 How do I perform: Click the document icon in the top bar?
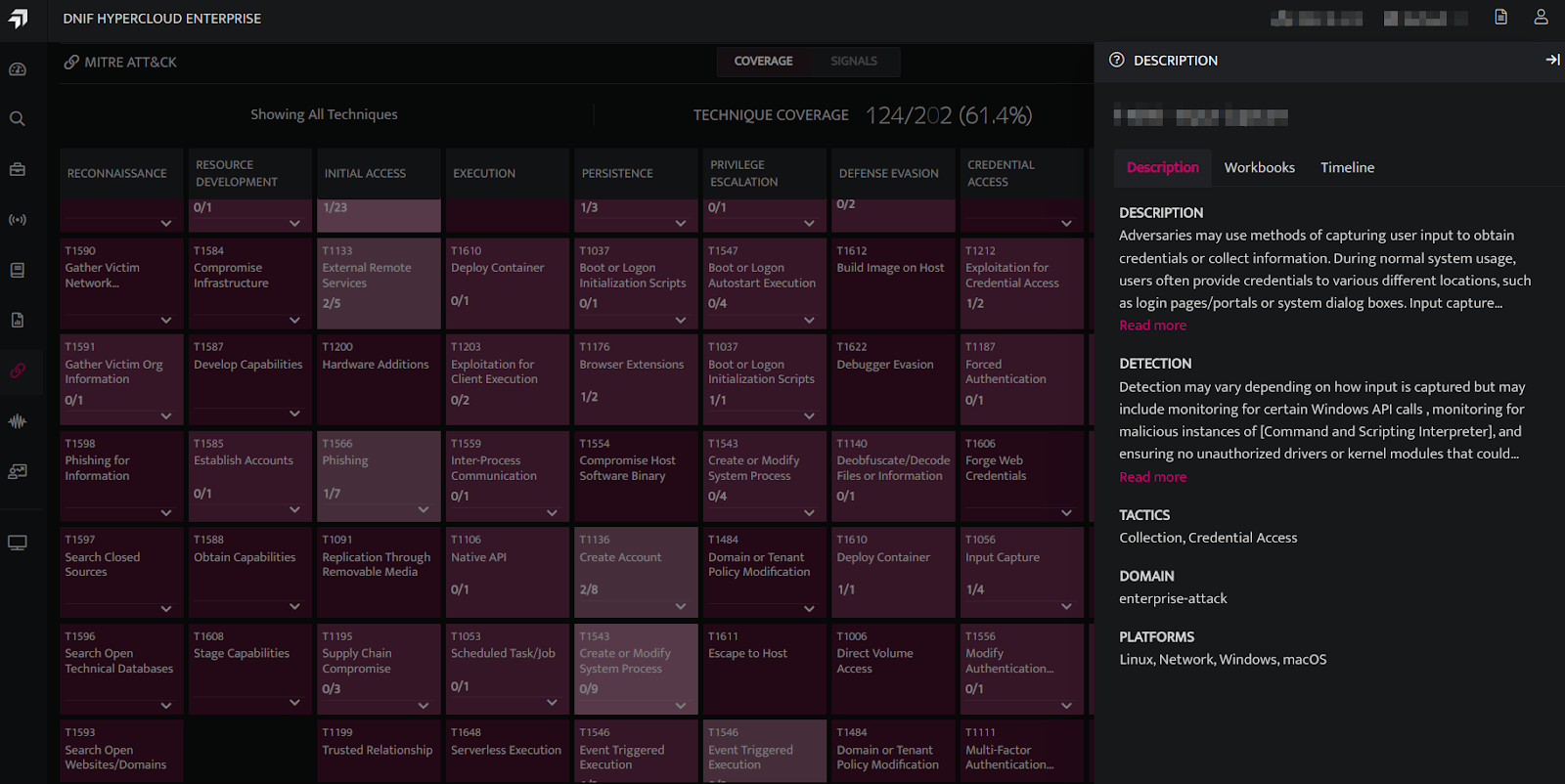tap(1501, 17)
